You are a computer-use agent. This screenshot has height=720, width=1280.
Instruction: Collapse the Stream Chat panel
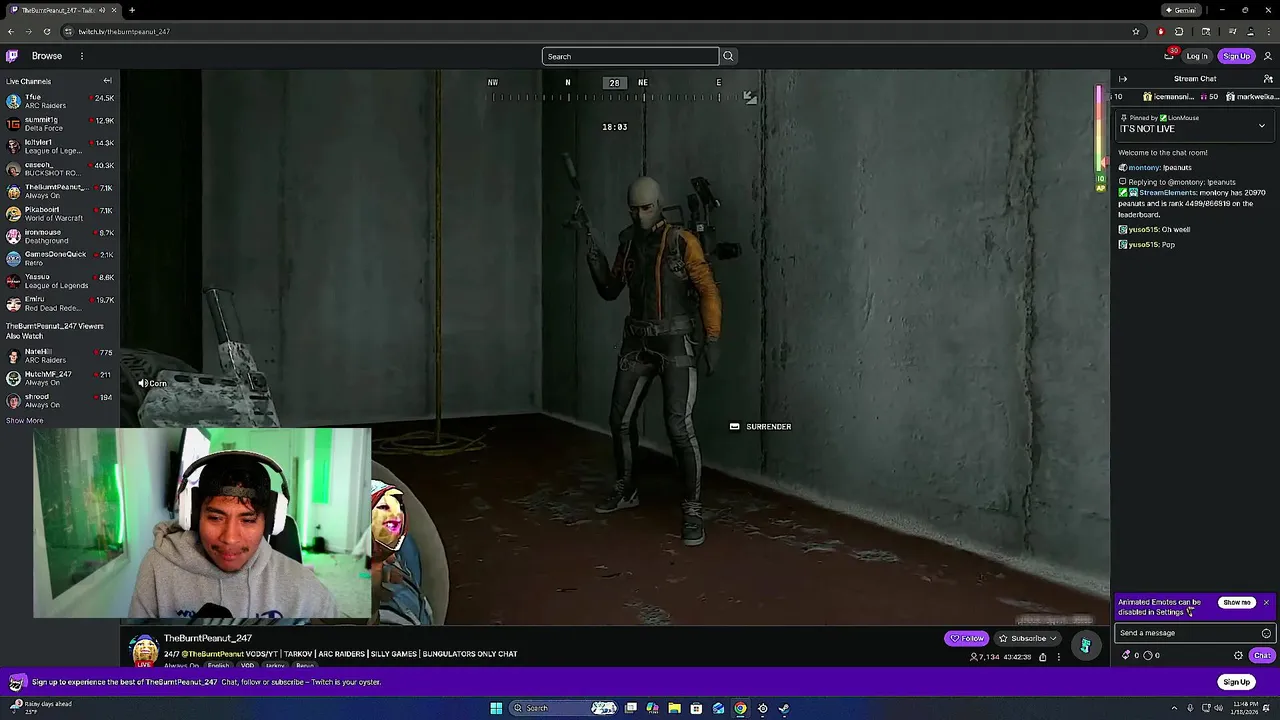1123,79
